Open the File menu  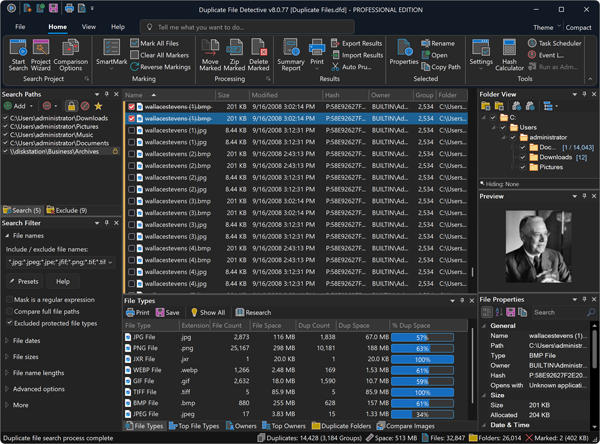(x=20, y=27)
